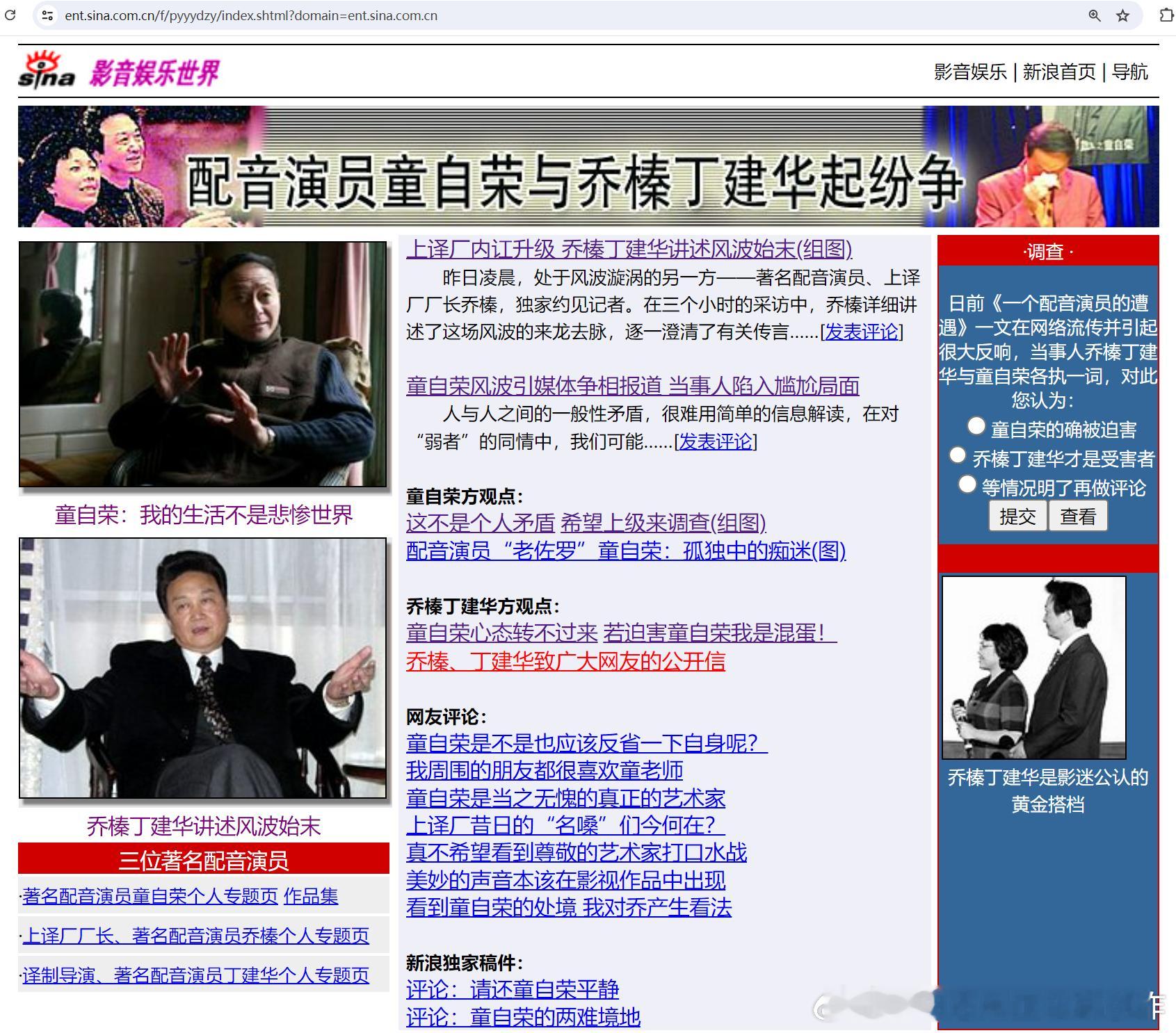Screen dimensions: 1176x1033
Task: Click the zoom magnifier icon in address bar
Action: pyautogui.click(x=1095, y=15)
